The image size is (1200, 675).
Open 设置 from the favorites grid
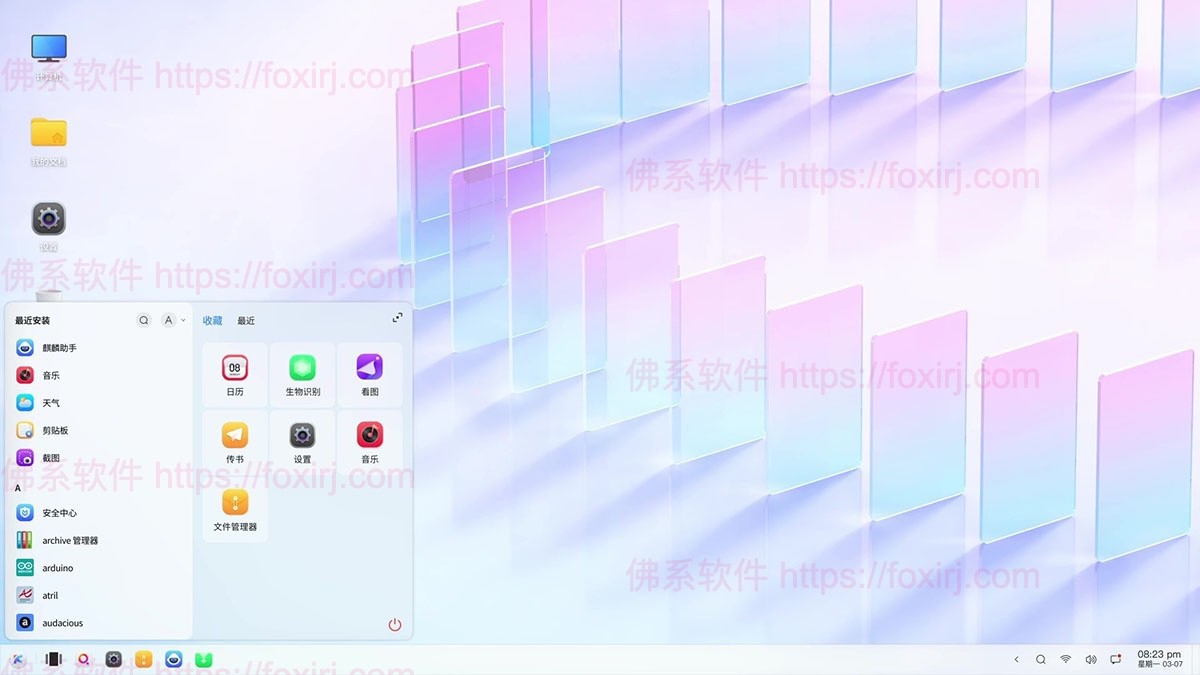point(302,442)
